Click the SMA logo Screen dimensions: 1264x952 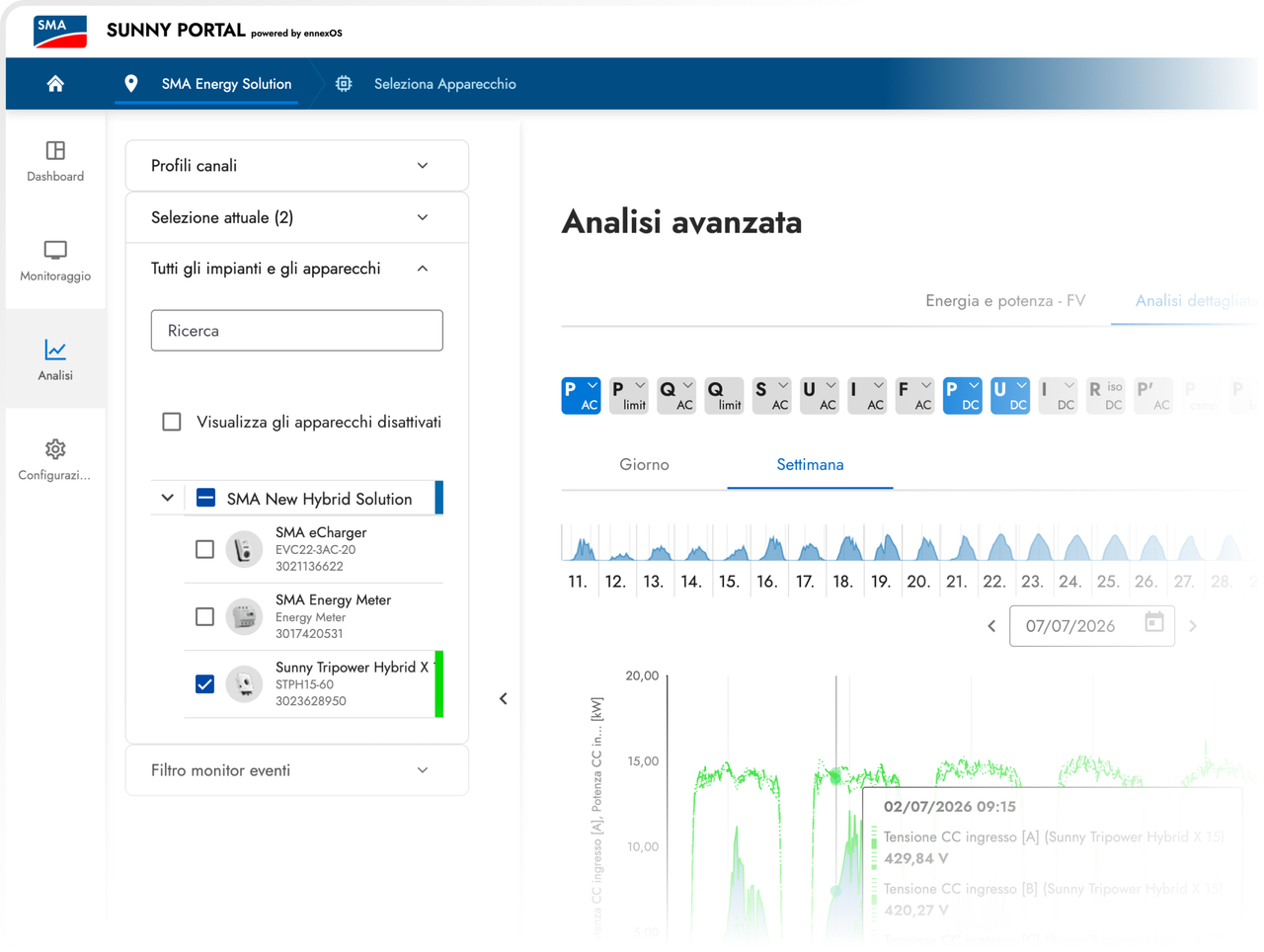point(60,32)
